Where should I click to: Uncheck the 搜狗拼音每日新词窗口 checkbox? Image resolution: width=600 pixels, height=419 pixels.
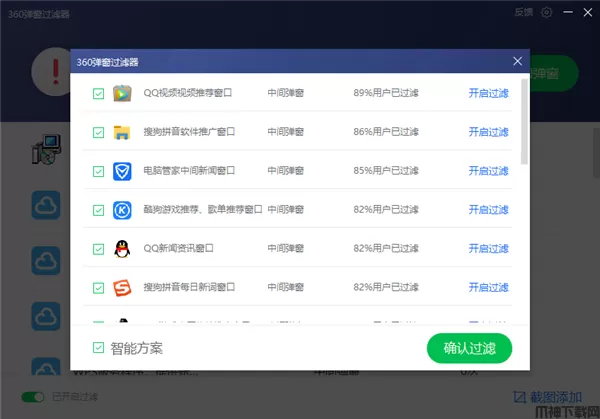click(98, 288)
